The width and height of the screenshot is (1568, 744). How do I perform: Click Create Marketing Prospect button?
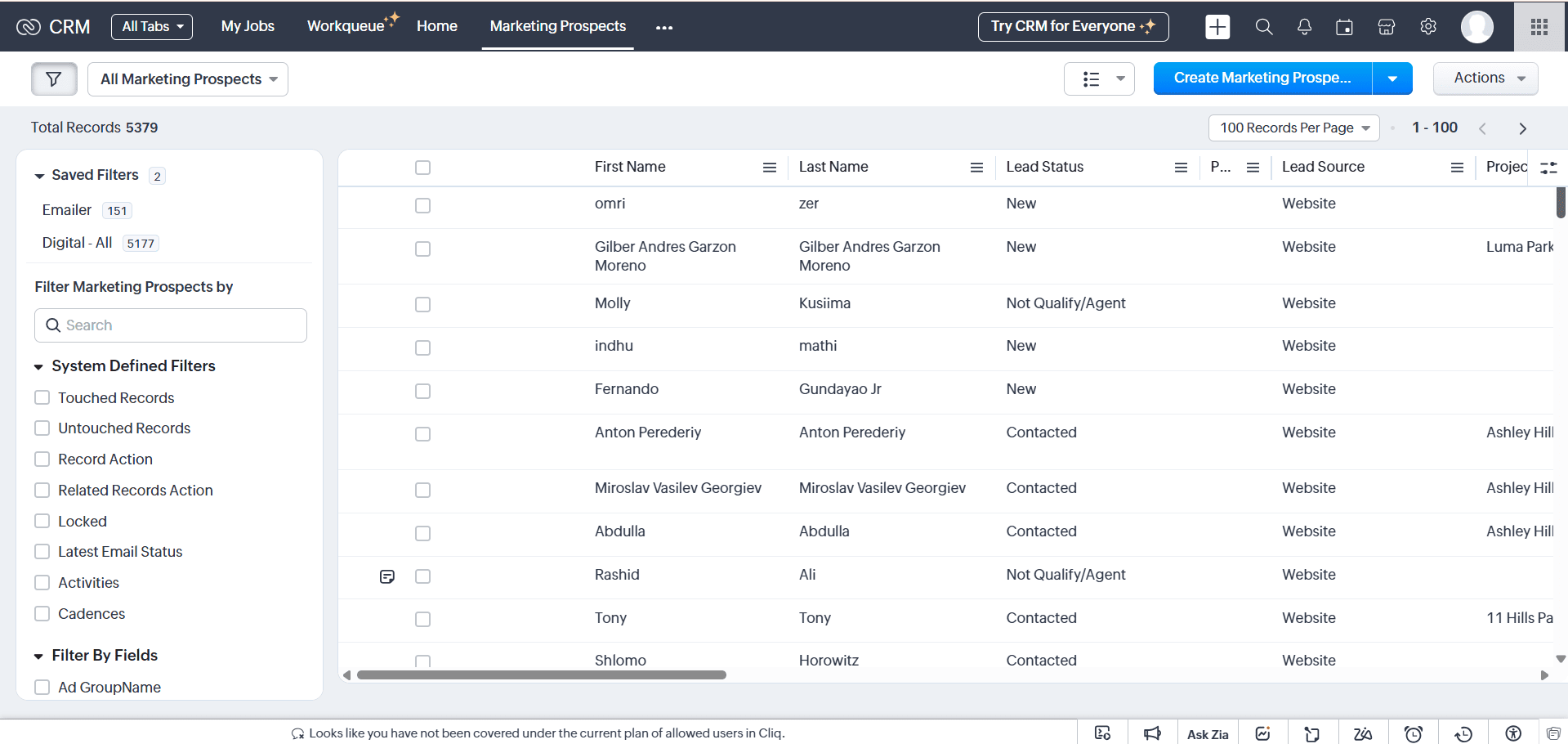click(x=1262, y=78)
